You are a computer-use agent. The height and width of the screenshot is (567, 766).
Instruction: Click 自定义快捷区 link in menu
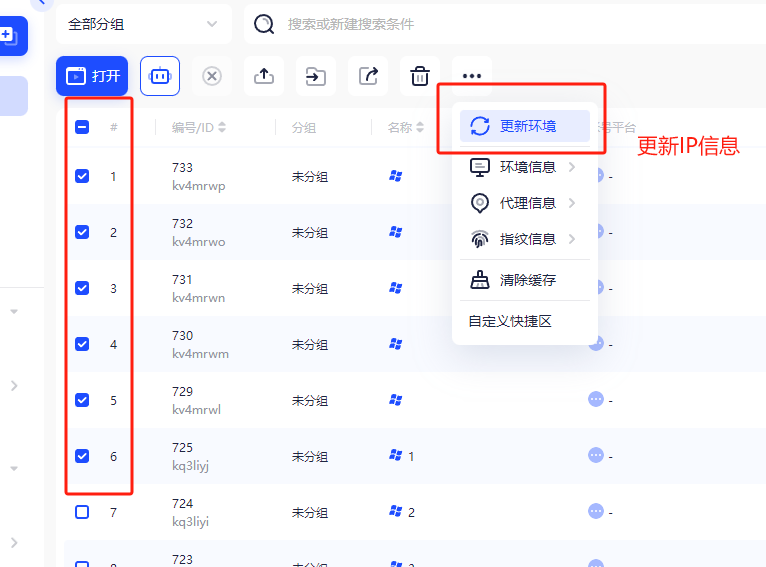pyautogui.click(x=510, y=321)
